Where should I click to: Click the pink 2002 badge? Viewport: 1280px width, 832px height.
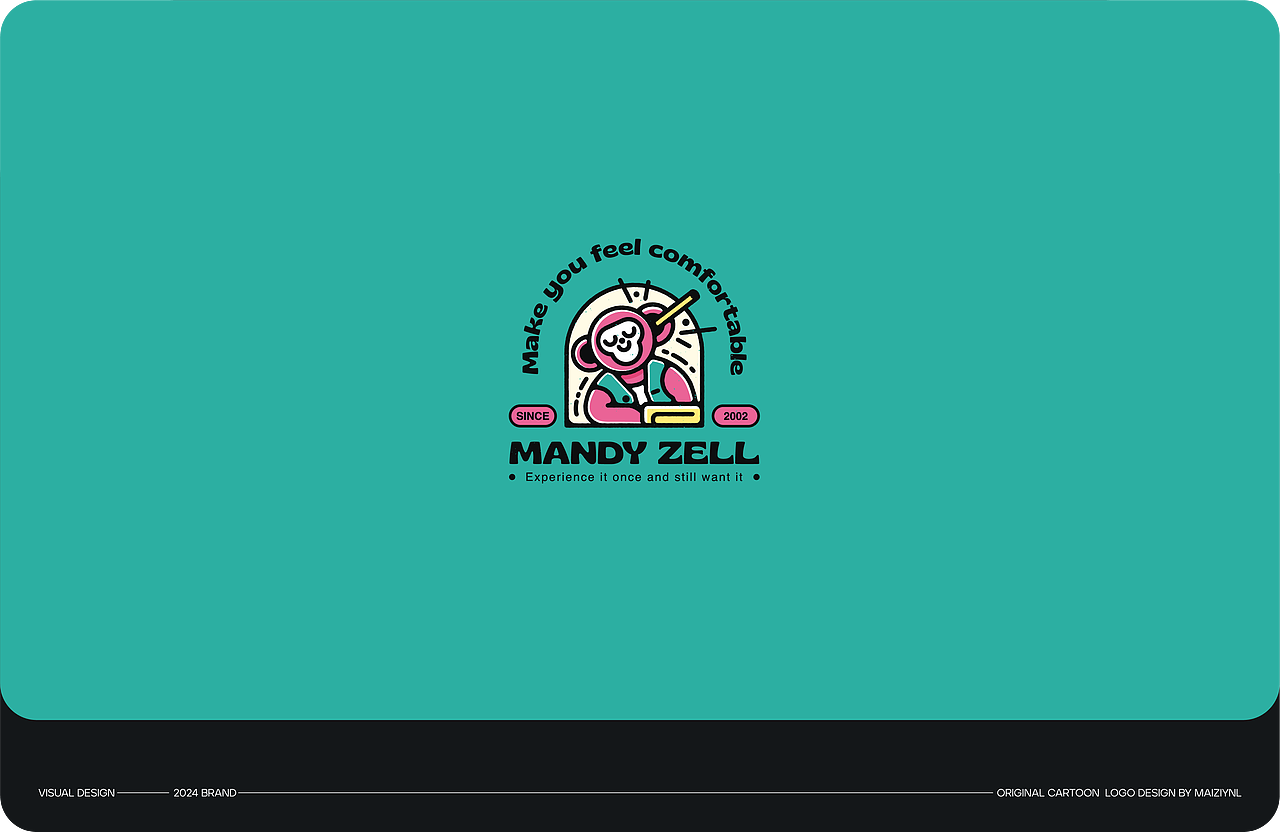(x=735, y=416)
